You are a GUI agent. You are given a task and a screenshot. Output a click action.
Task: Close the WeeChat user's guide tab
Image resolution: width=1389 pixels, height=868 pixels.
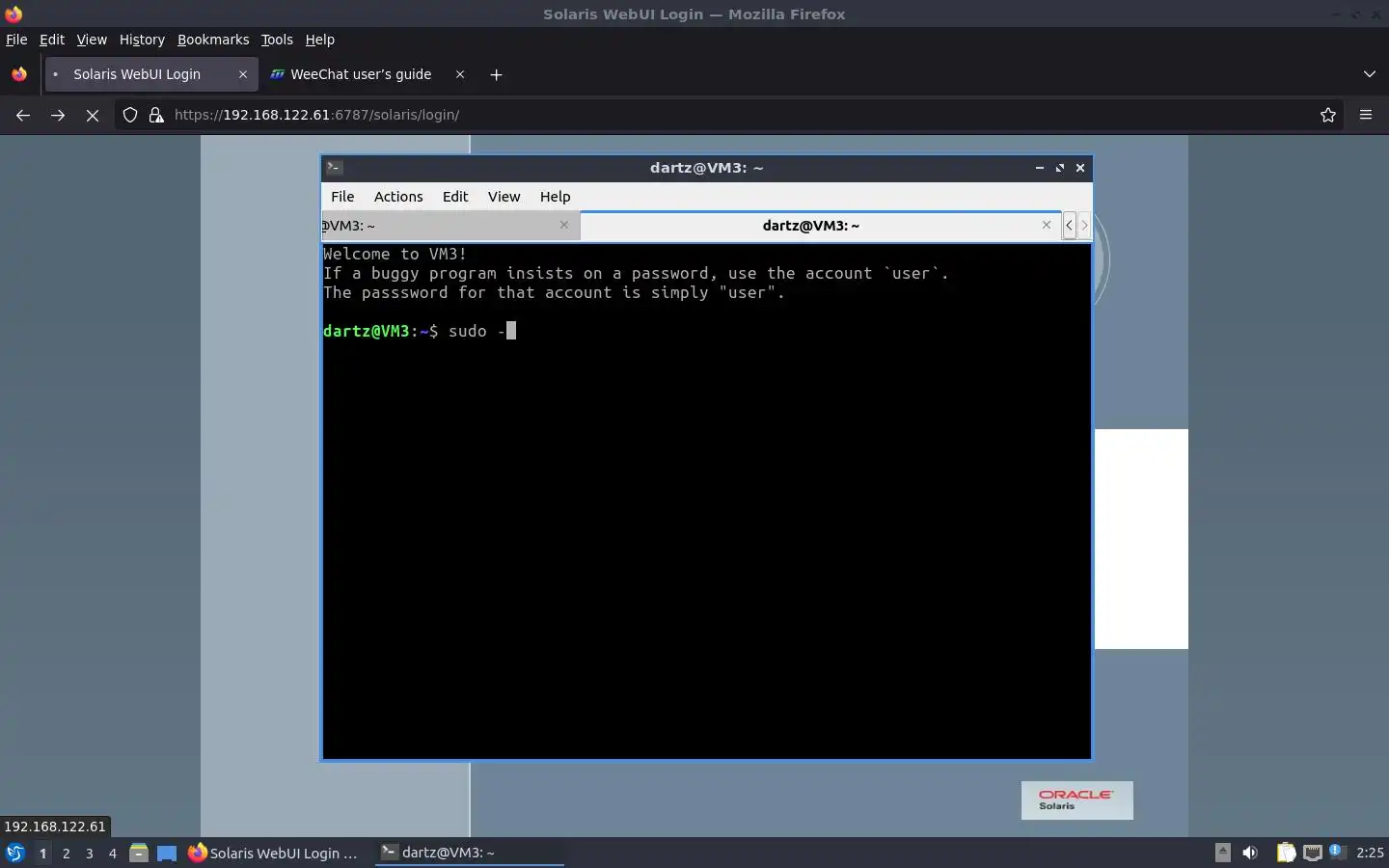(x=460, y=74)
